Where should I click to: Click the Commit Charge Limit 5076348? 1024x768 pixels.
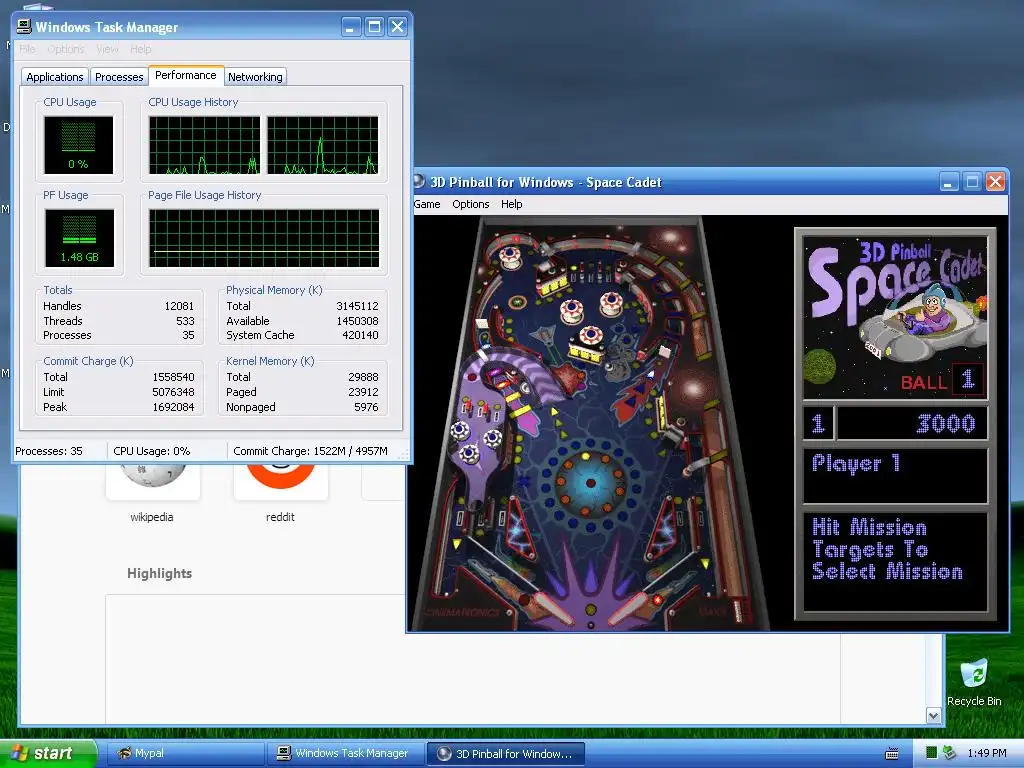tap(173, 392)
